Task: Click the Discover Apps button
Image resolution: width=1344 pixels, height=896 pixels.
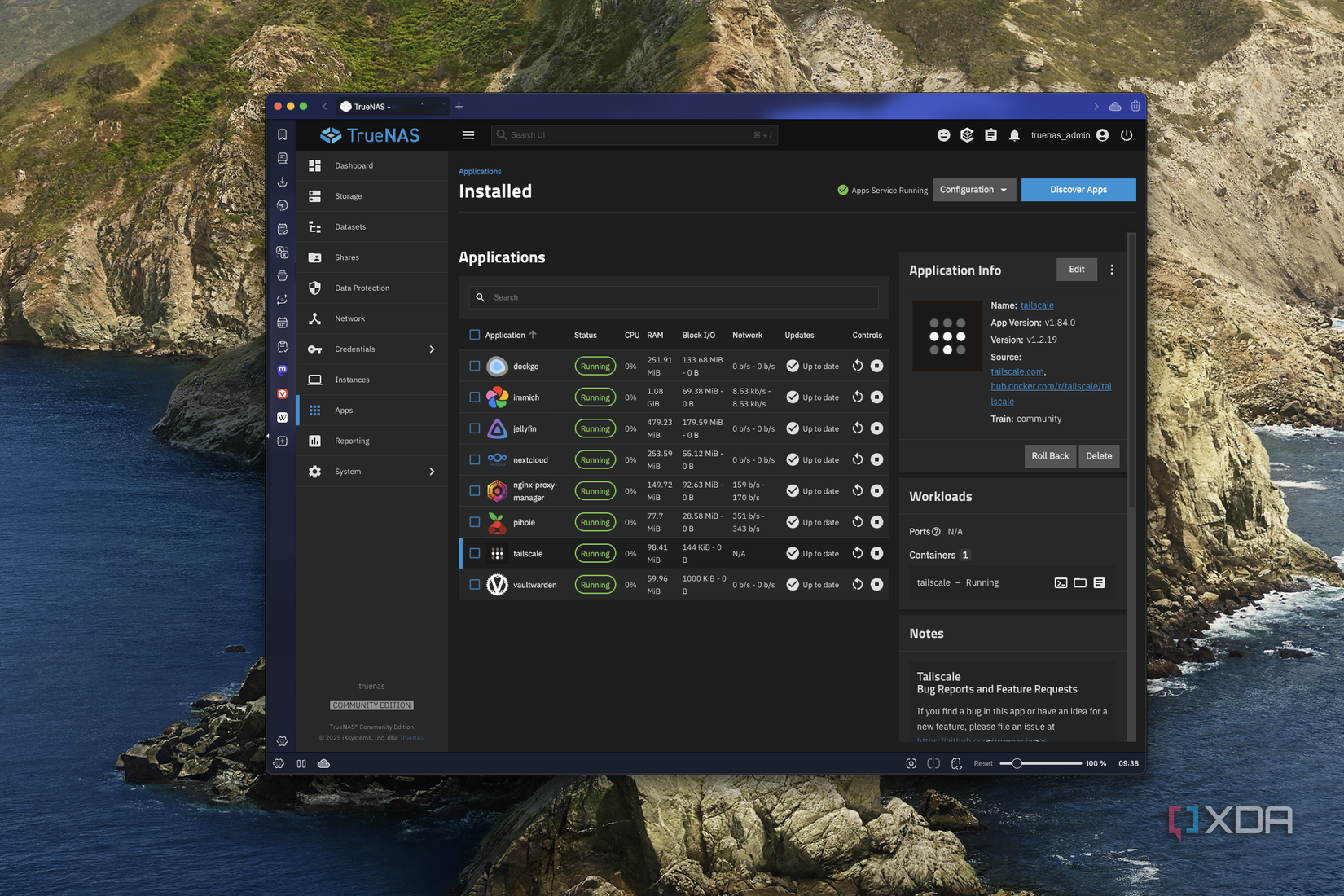Action: pos(1078,190)
